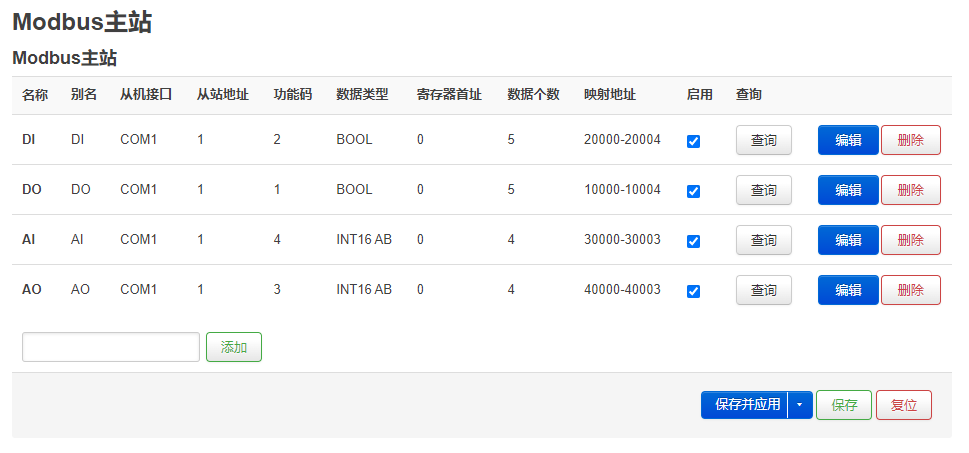Click the red 复位 button
This screenshot has width=969, height=453.
(x=904, y=405)
